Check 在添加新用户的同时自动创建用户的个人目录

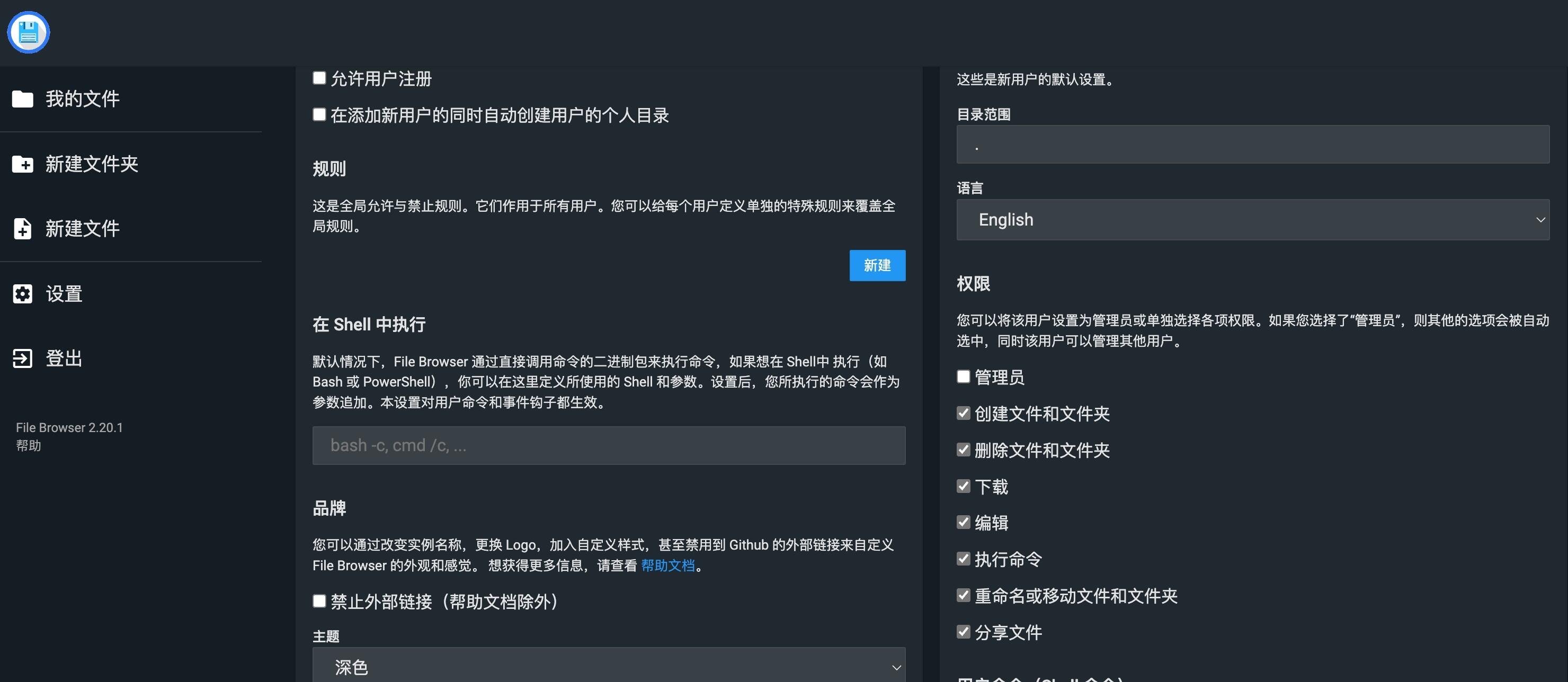(x=319, y=115)
